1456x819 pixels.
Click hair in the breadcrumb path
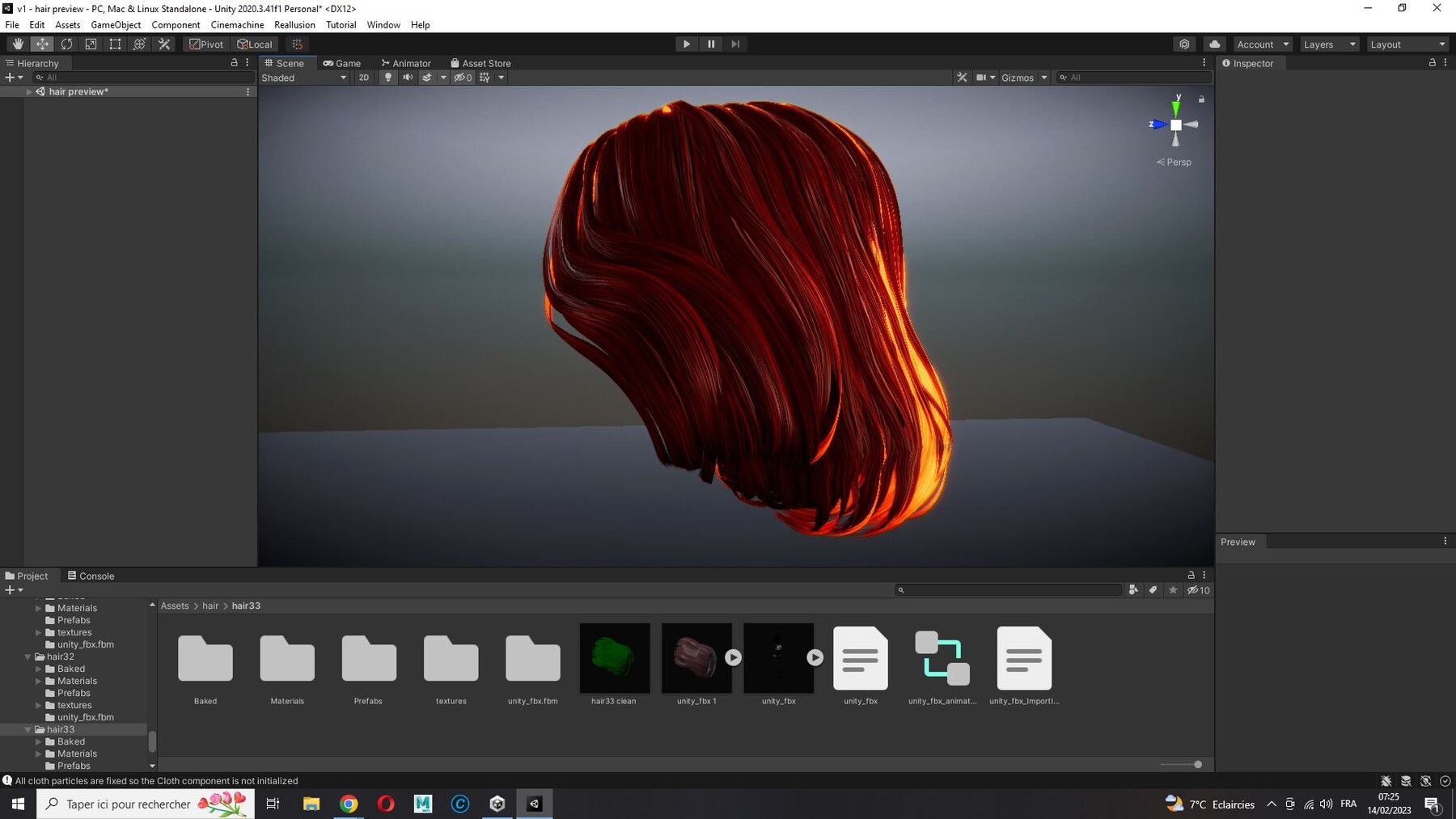[x=210, y=606]
